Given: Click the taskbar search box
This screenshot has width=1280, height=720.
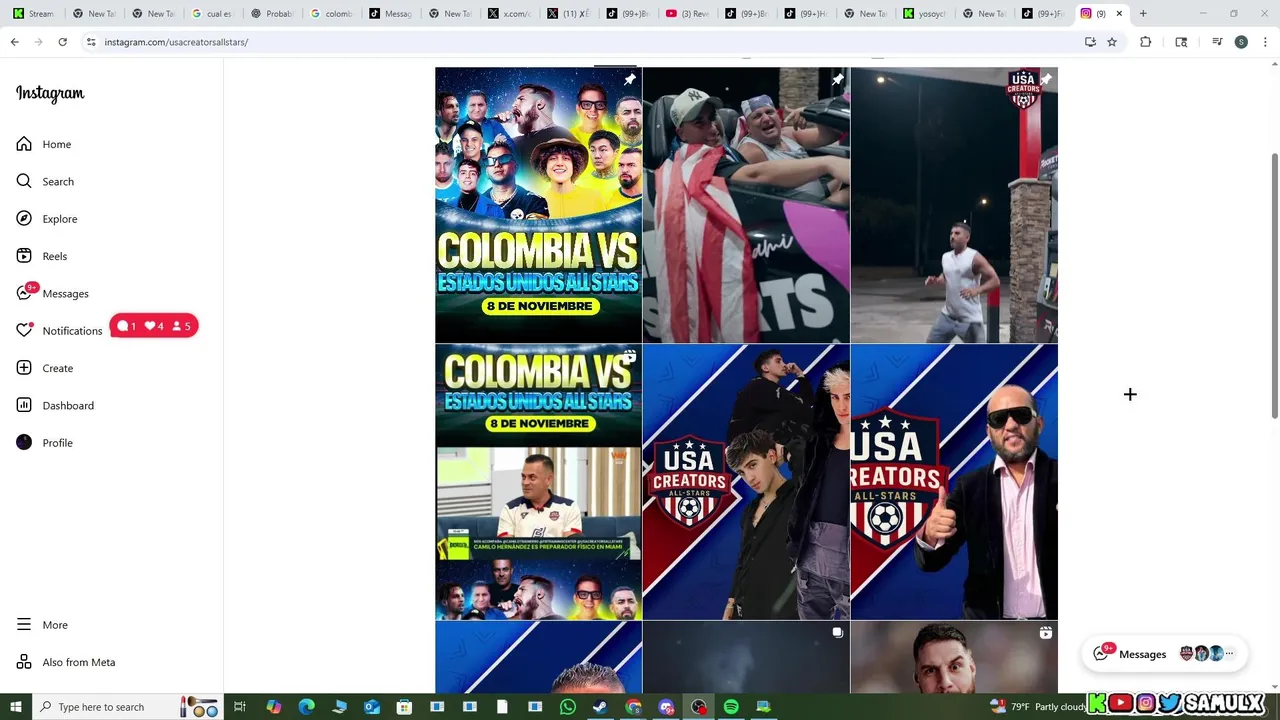Looking at the screenshot, I should (128, 707).
